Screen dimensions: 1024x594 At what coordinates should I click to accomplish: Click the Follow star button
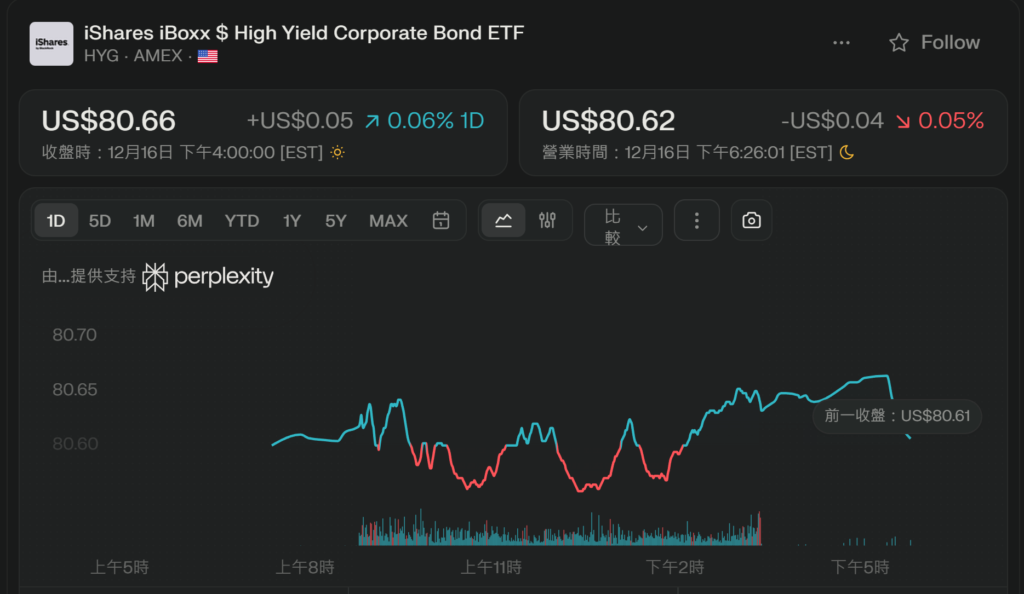(934, 42)
